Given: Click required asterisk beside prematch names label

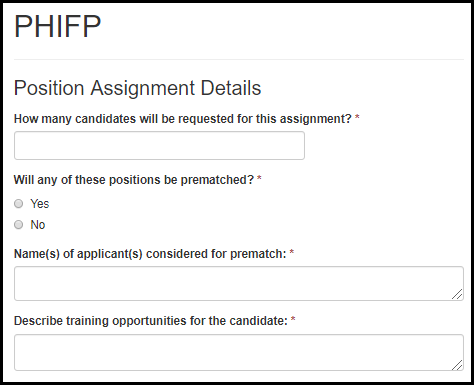Looking at the screenshot, I should 291,252.
